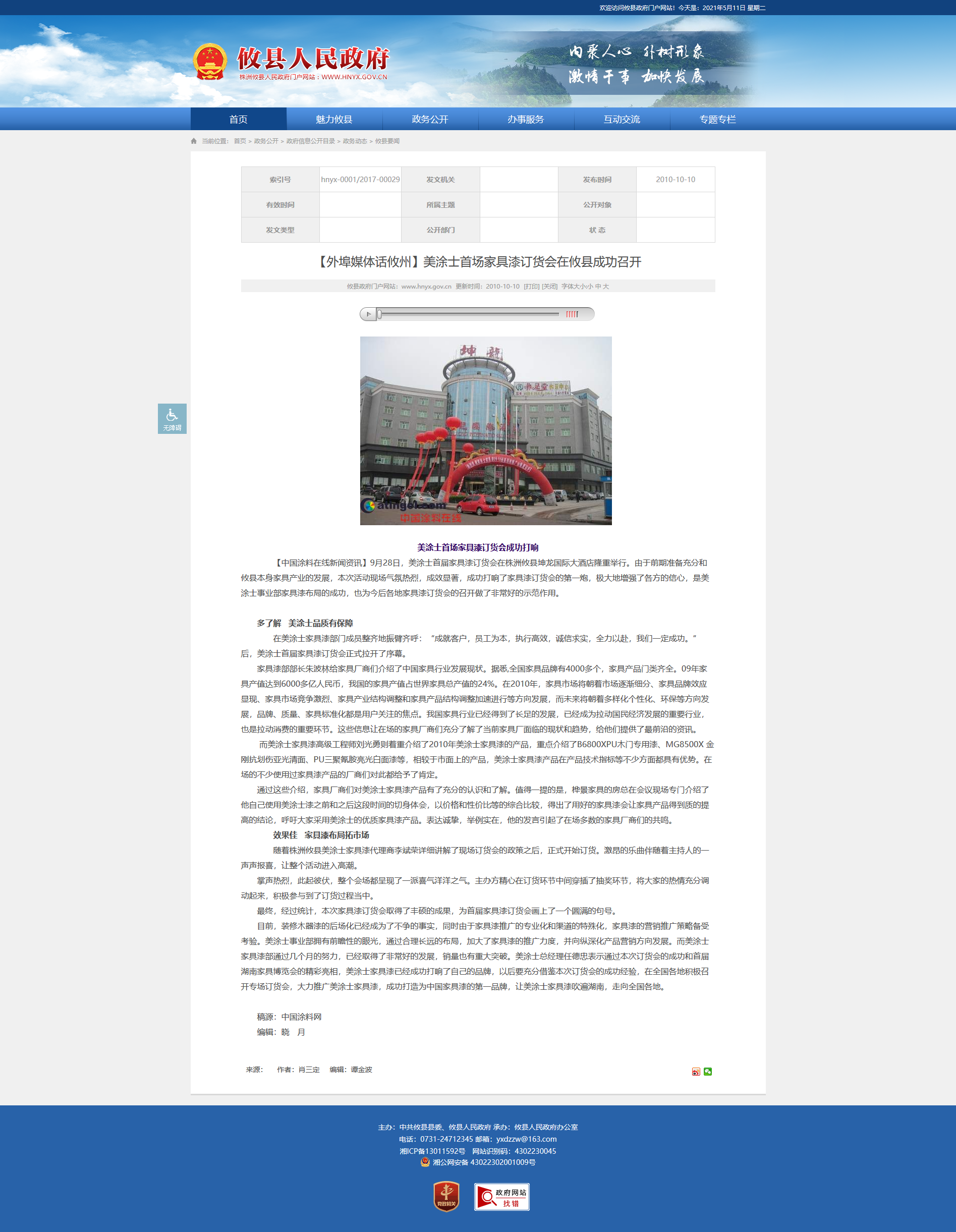Screen dimensions: 956x1232
Task: Click the breadcrumb home icon
Action: click(x=194, y=141)
